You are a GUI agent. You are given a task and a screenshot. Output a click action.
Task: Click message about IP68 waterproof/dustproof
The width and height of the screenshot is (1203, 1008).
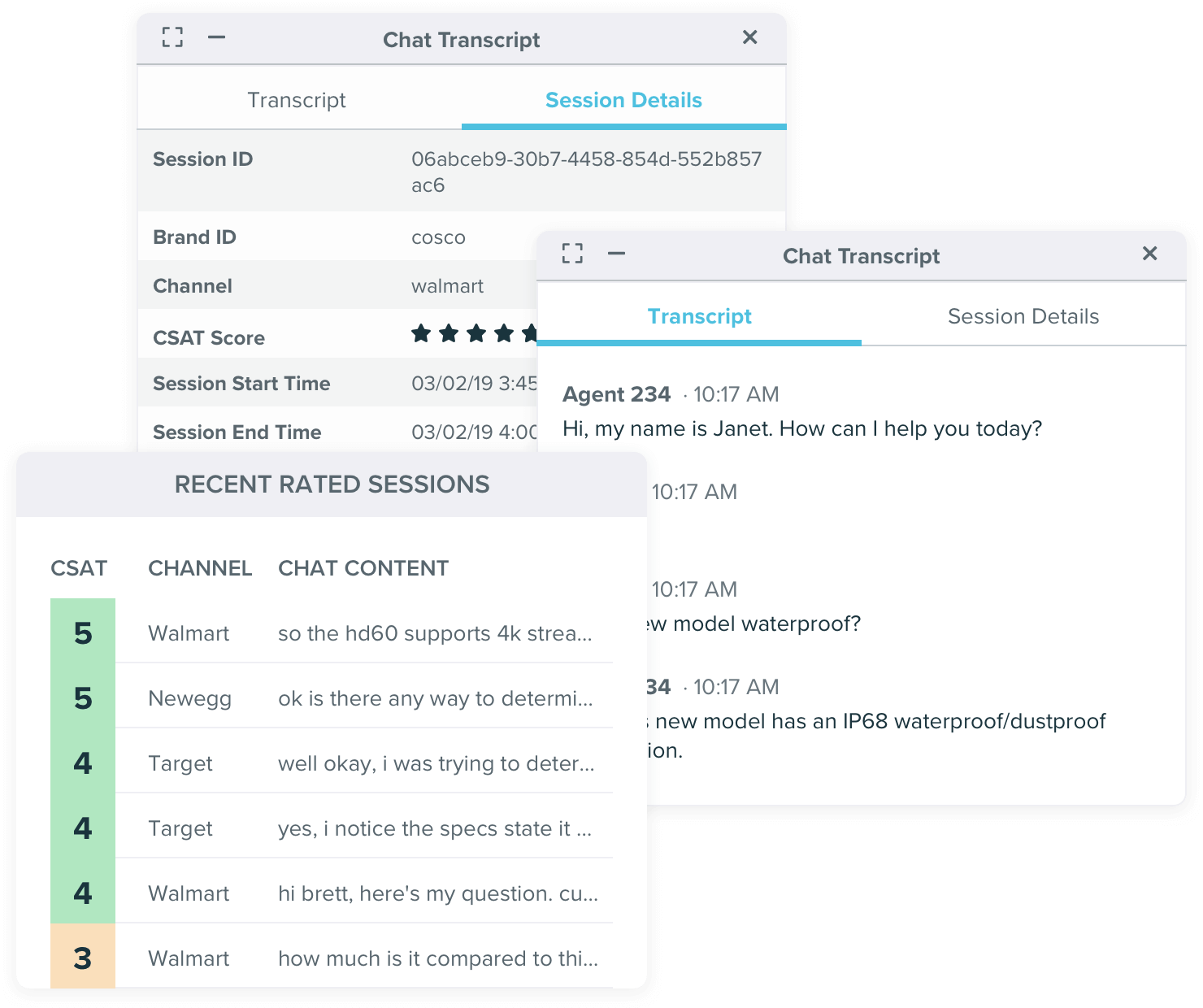point(876,735)
